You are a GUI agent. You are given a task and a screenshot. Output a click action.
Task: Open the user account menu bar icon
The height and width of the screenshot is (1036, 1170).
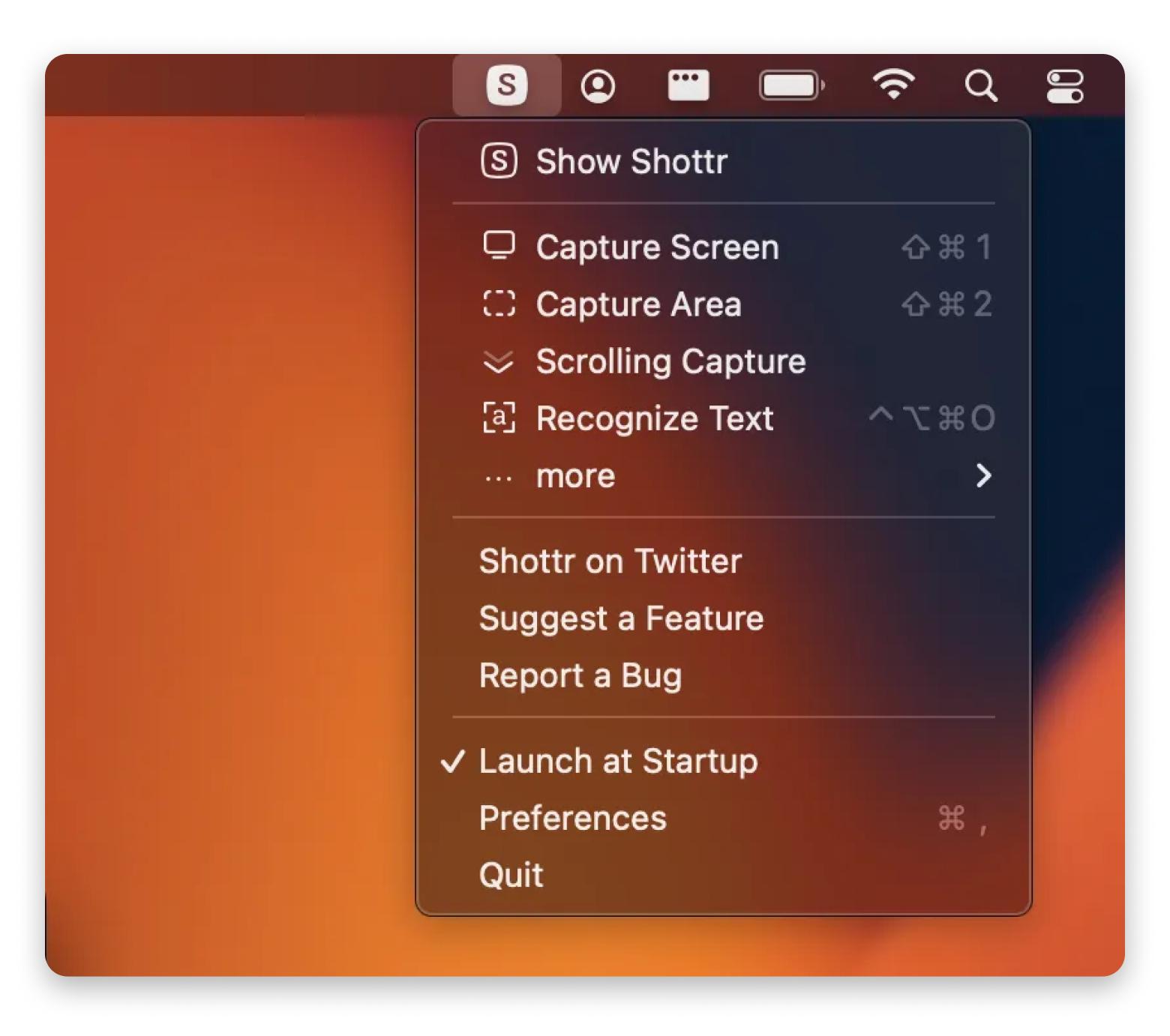598,86
